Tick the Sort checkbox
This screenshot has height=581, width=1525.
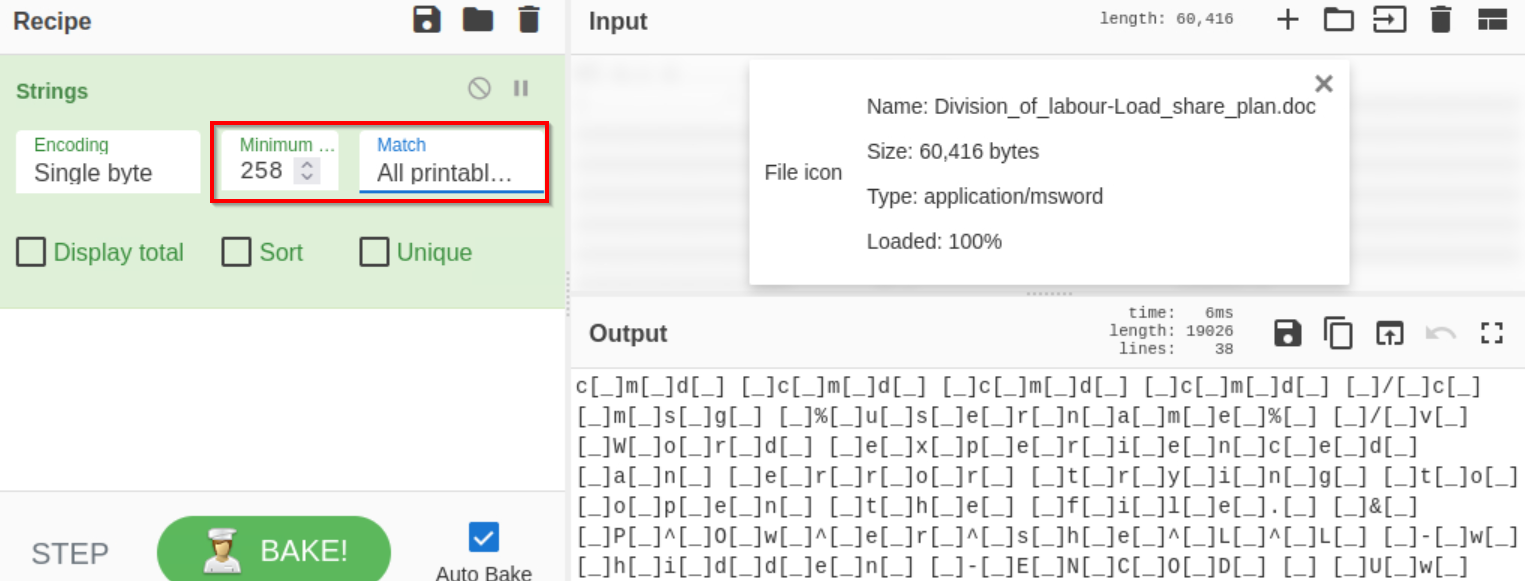click(x=237, y=252)
